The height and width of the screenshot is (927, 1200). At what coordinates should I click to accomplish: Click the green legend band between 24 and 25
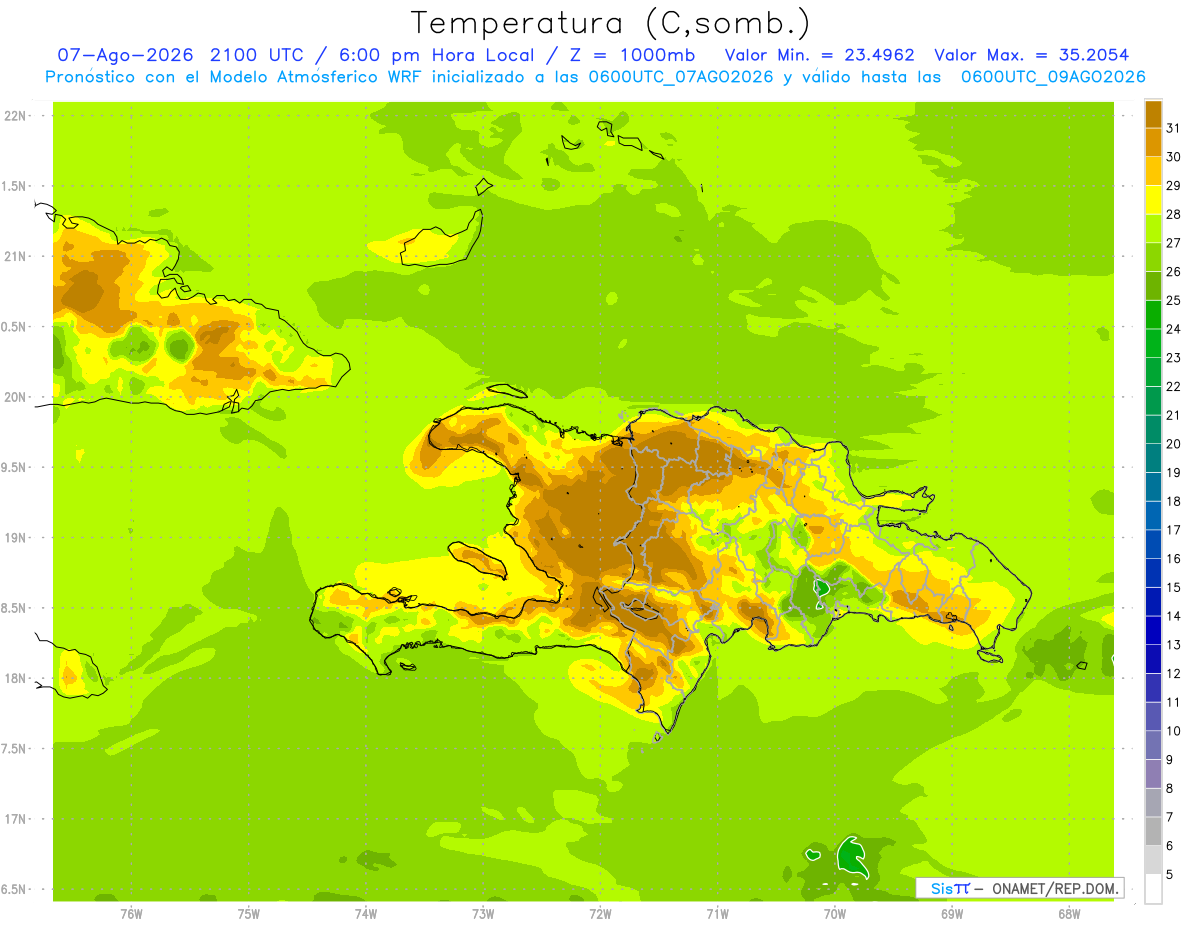pos(1153,314)
